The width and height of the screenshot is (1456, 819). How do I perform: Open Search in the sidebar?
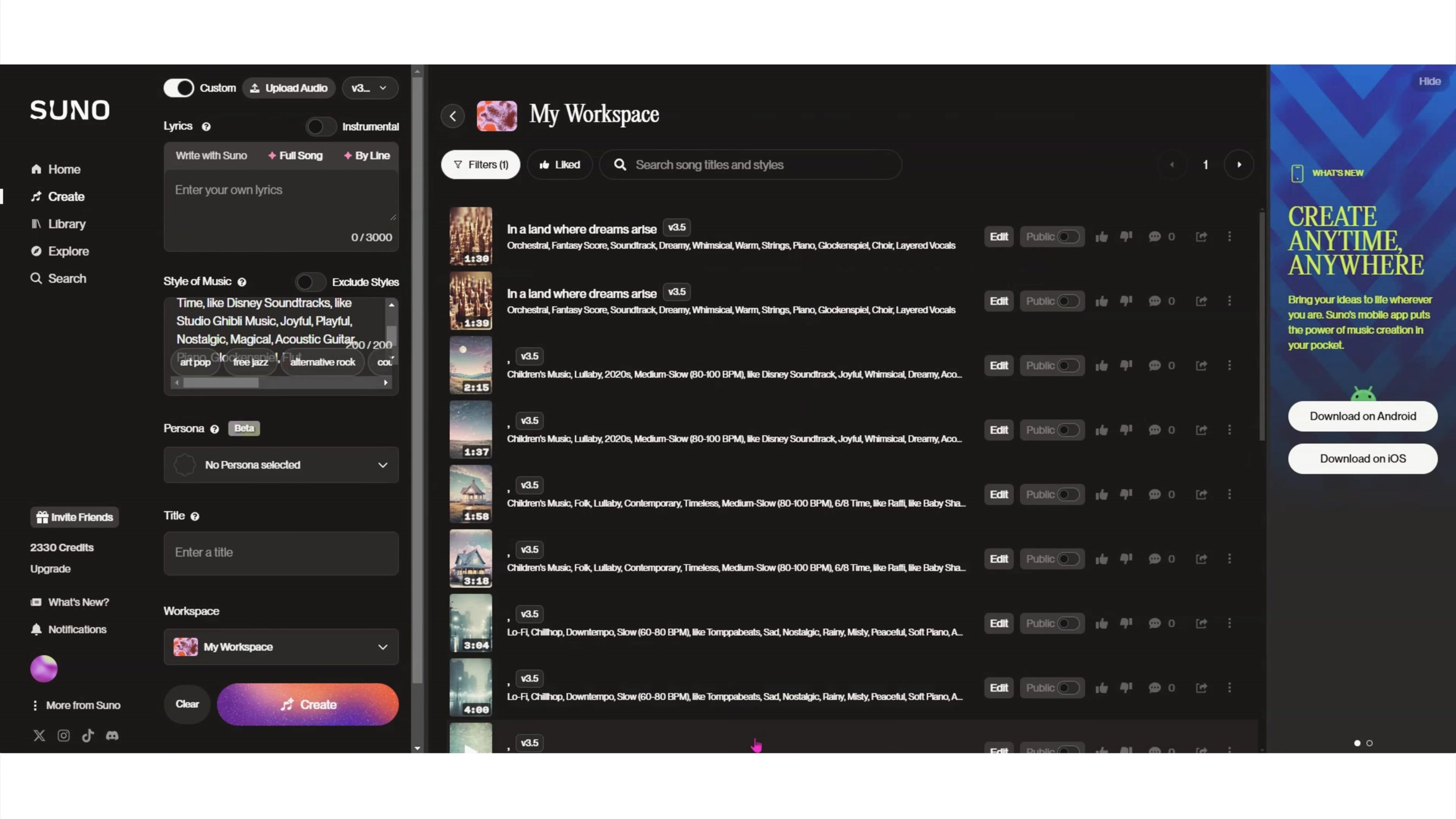point(59,278)
